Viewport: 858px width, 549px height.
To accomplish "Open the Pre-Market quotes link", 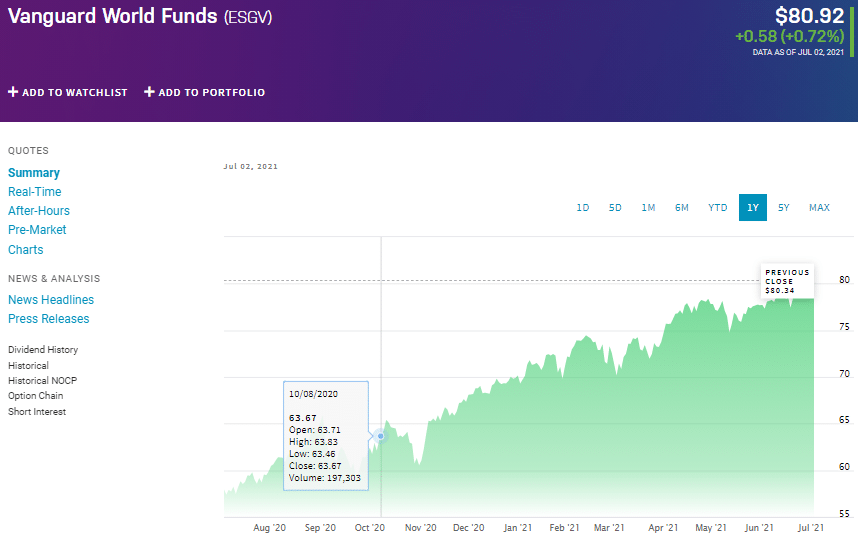I will (x=37, y=230).
